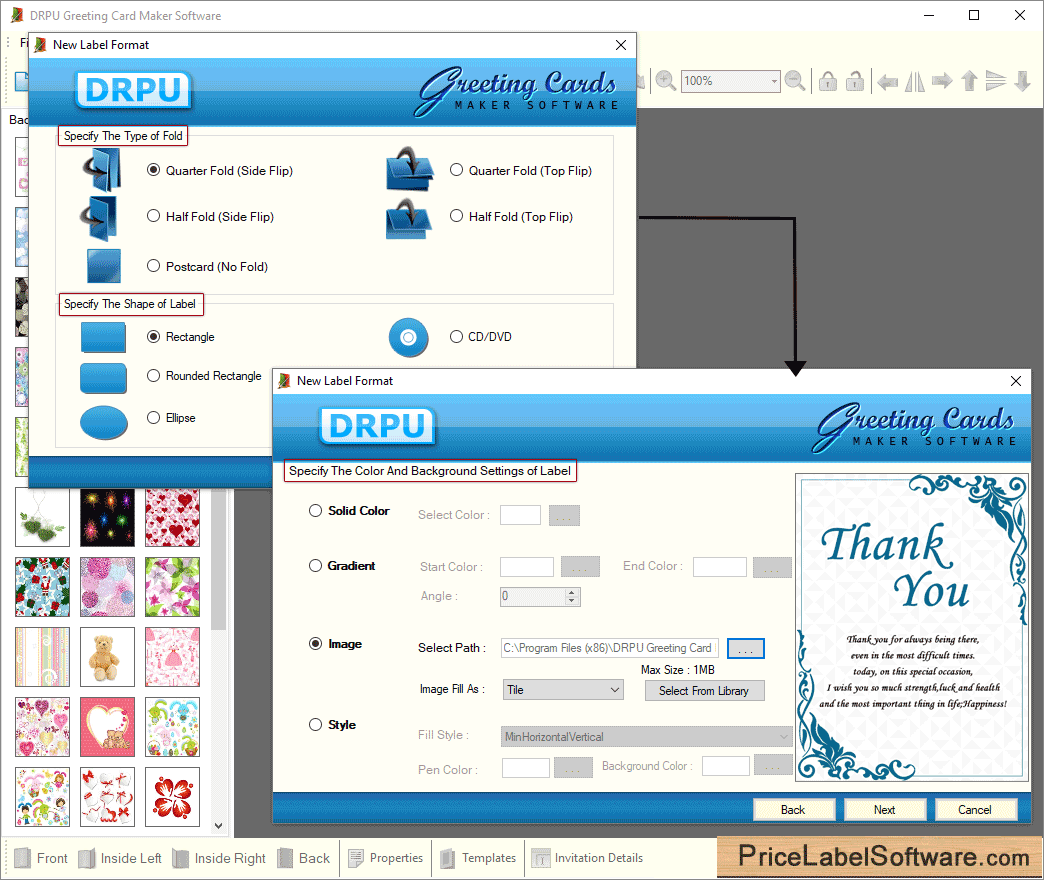
Task: Switch to the Front card tab
Action: [x=41, y=858]
